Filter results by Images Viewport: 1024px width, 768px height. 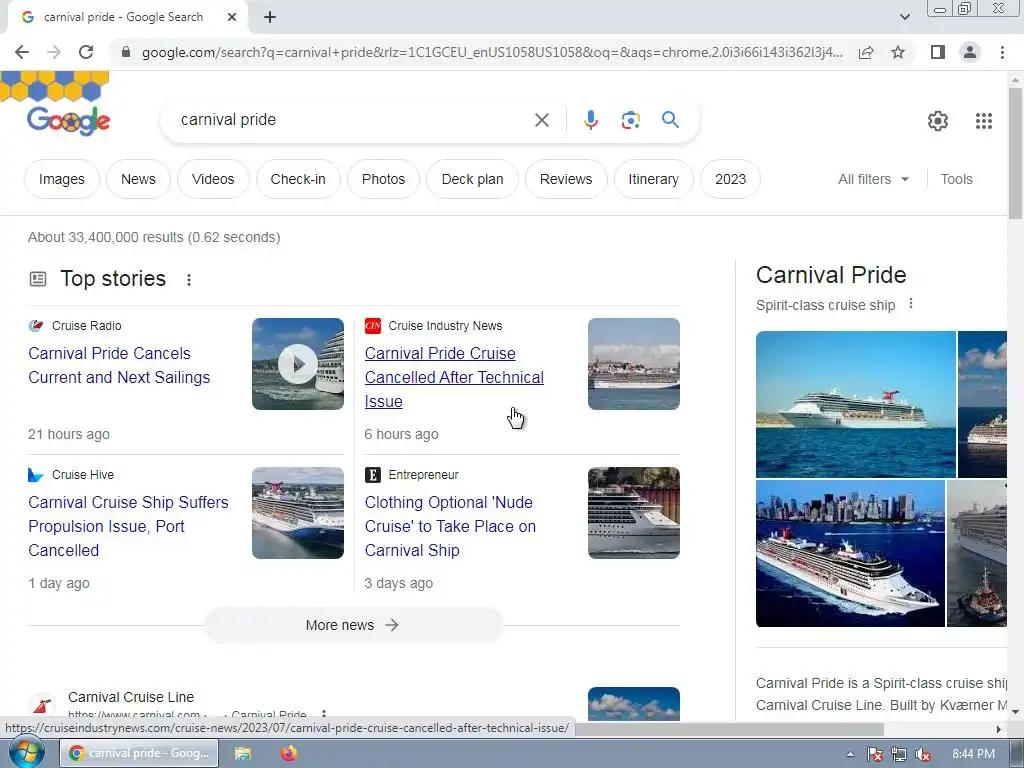point(61,179)
